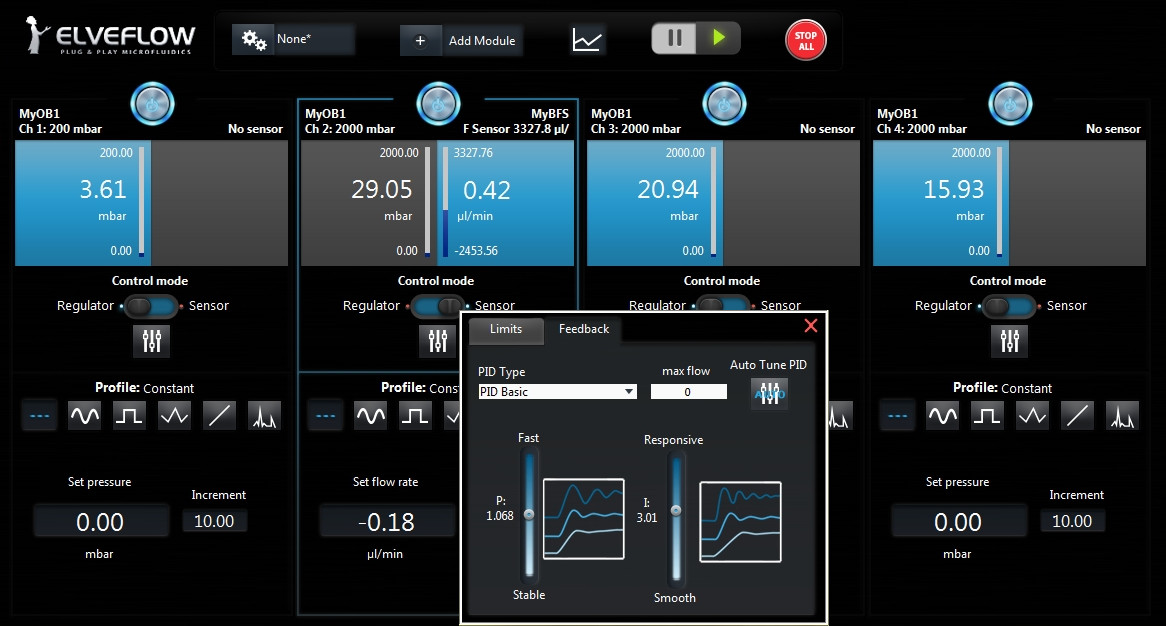Click the P gain Fast/Stable slider

click(x=529, y=514)
